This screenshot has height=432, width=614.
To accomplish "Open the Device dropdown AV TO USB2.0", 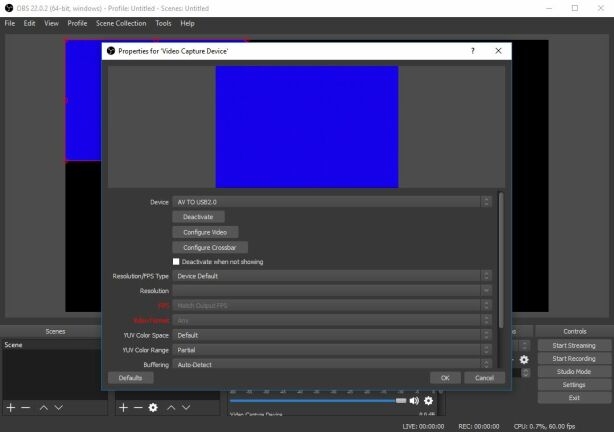I will tap(332, 202).
